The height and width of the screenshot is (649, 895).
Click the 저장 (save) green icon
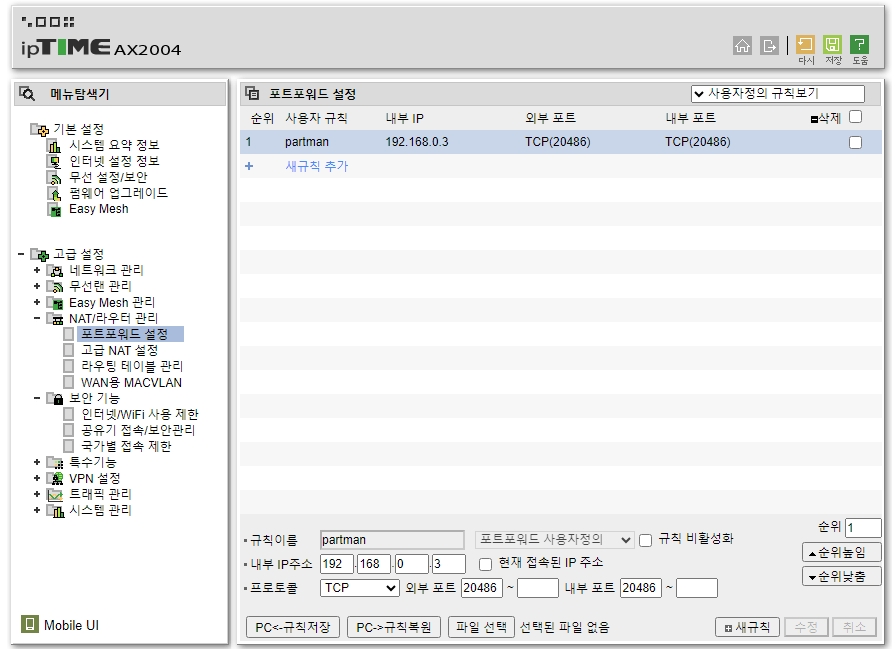coord(832,45)
